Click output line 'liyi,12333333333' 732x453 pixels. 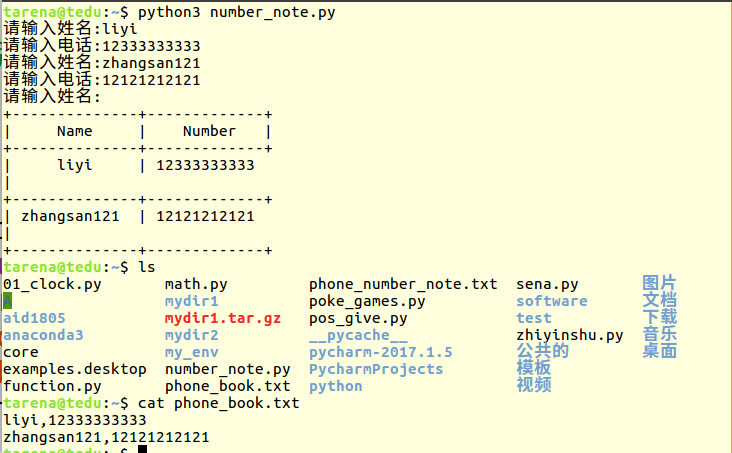click(75, 420)
